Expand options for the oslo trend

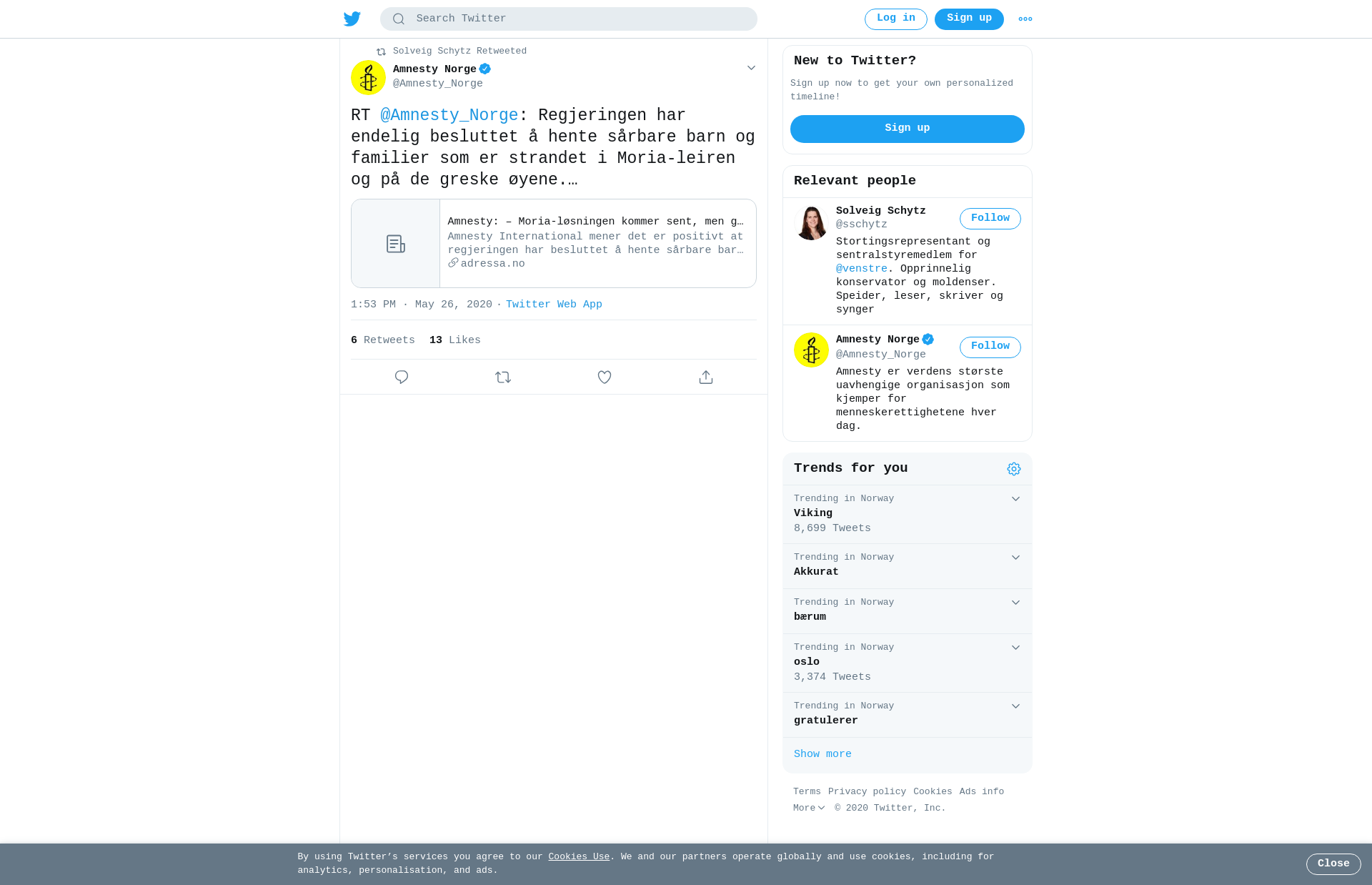pyautogui.click(x=1015, y=648)
